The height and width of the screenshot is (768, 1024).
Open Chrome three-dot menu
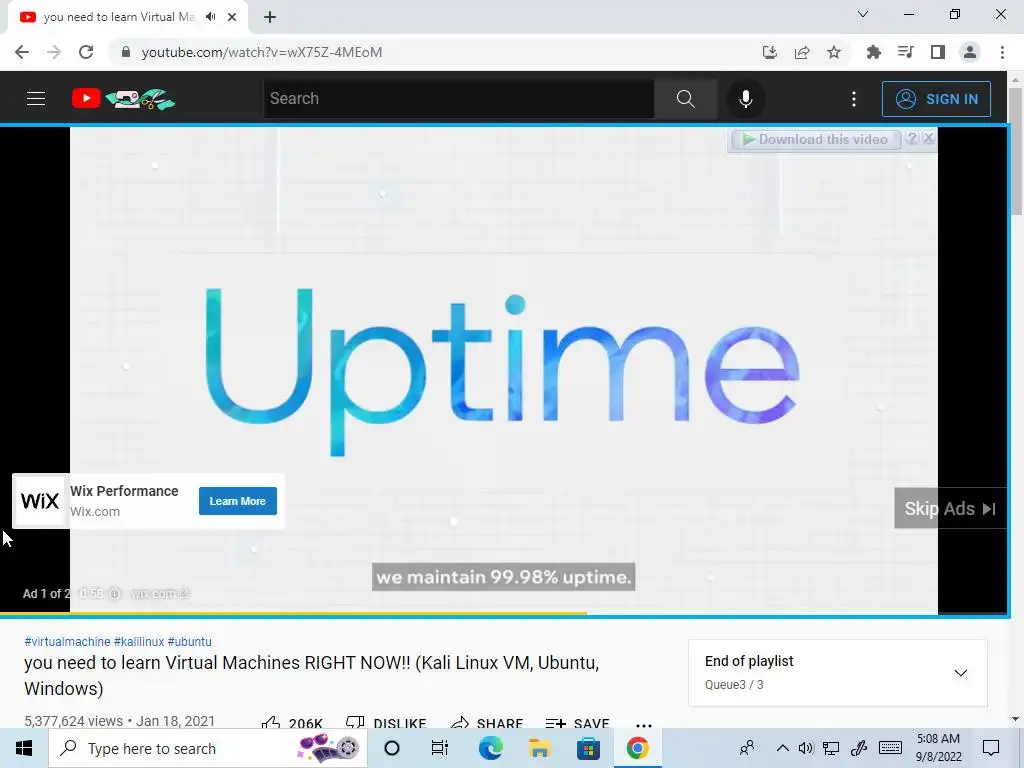pos(1002,52)
